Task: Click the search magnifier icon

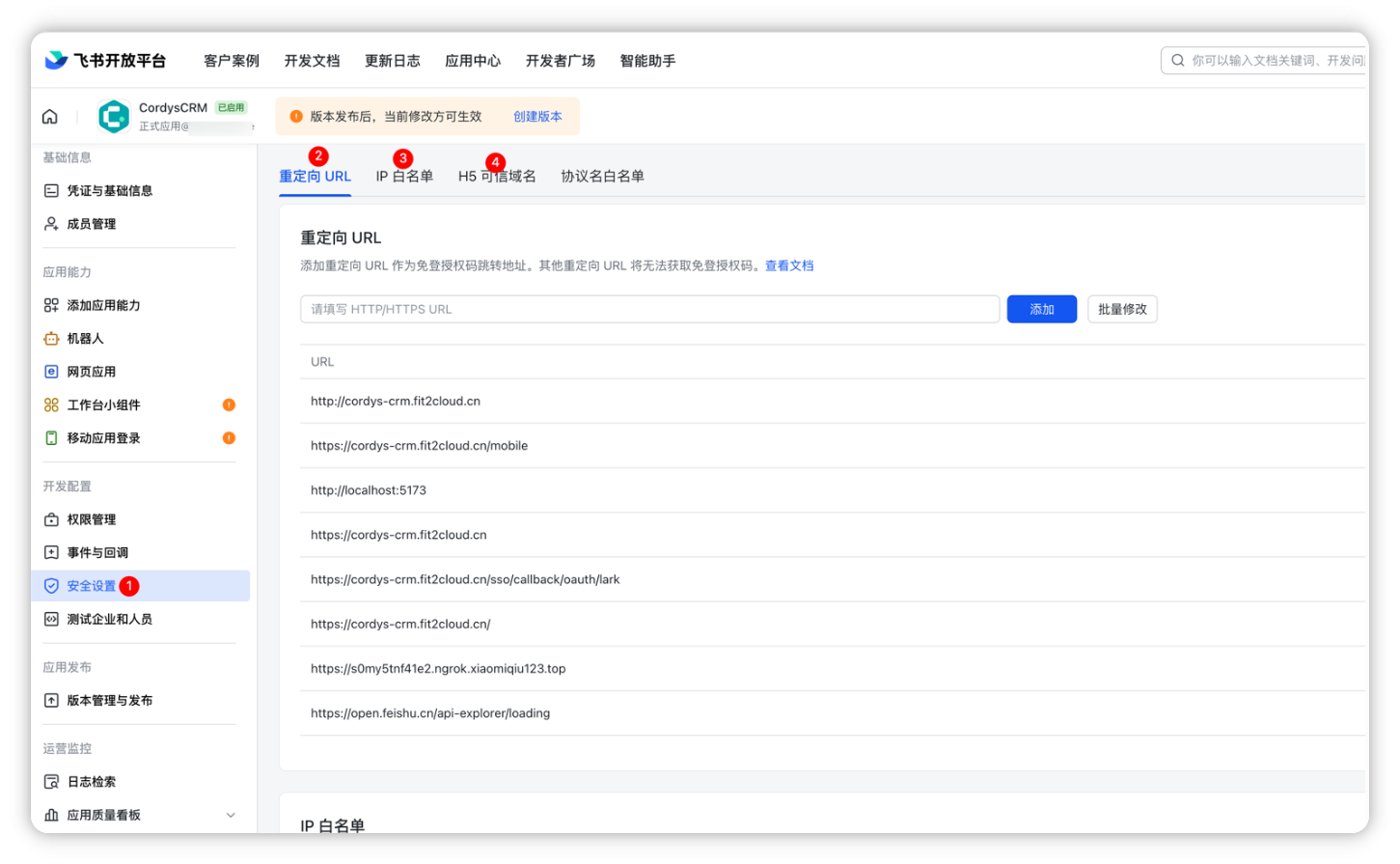Action: coord(1178,60)
